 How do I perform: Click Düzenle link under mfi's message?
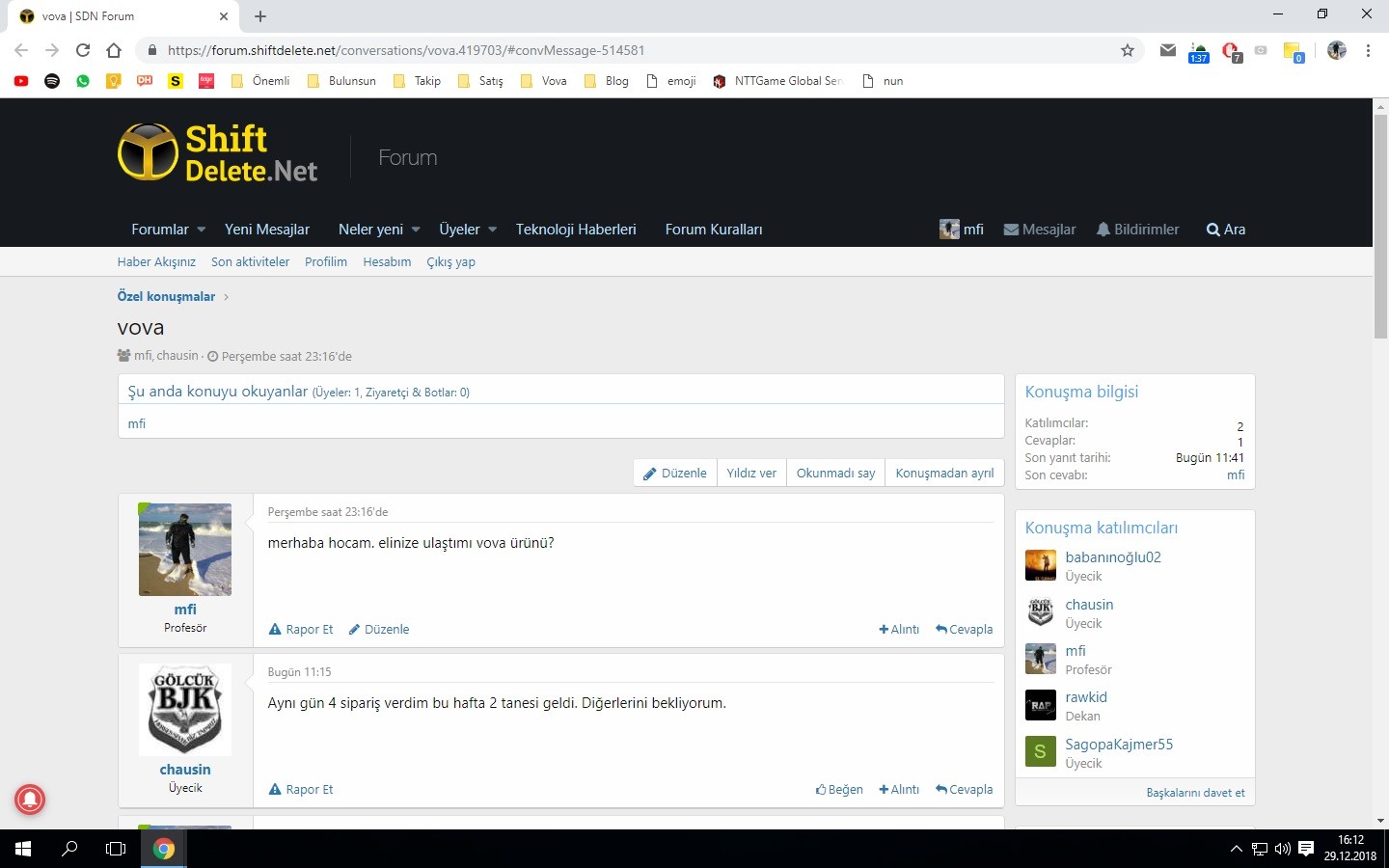point(379,629)
